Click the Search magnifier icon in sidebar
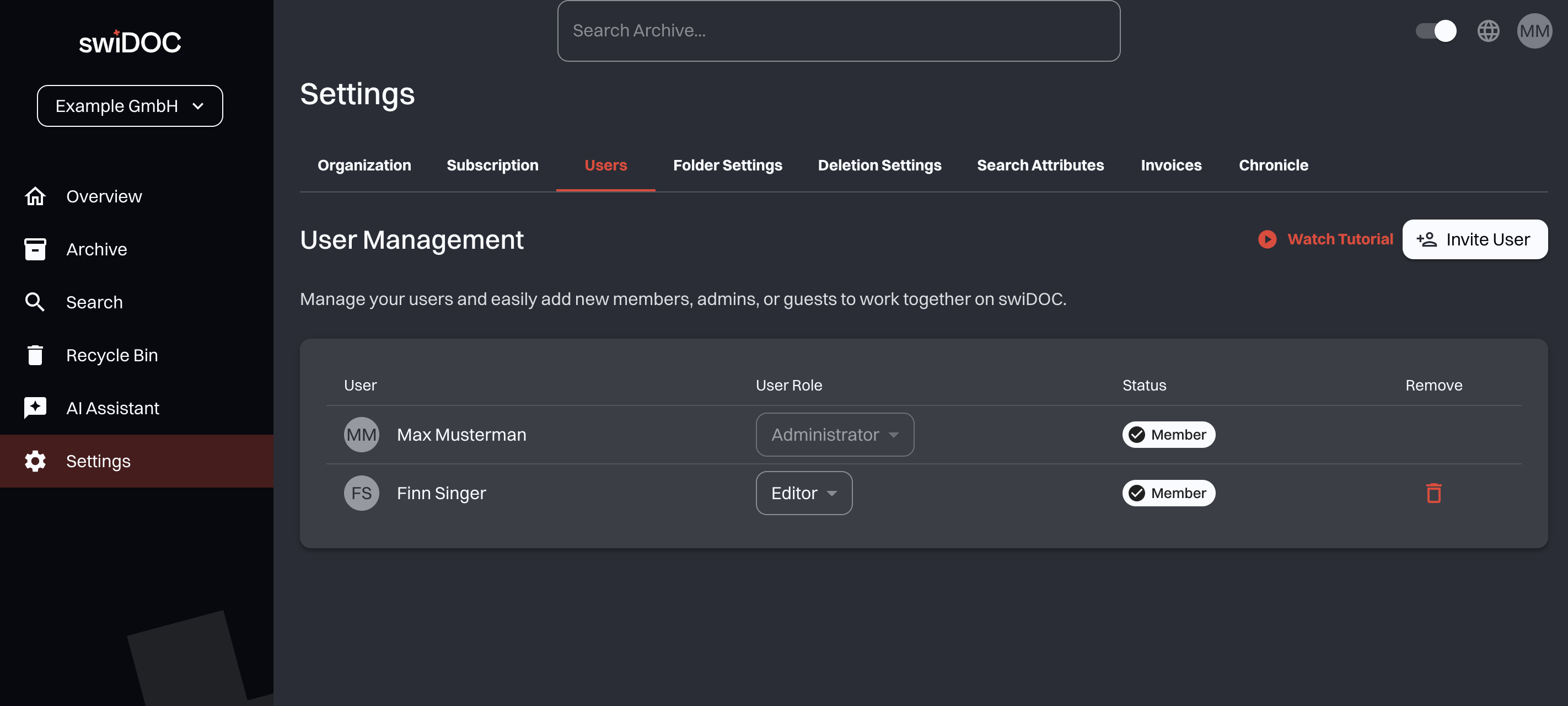This screenshot has height=706, width=1568. [35, 302]
